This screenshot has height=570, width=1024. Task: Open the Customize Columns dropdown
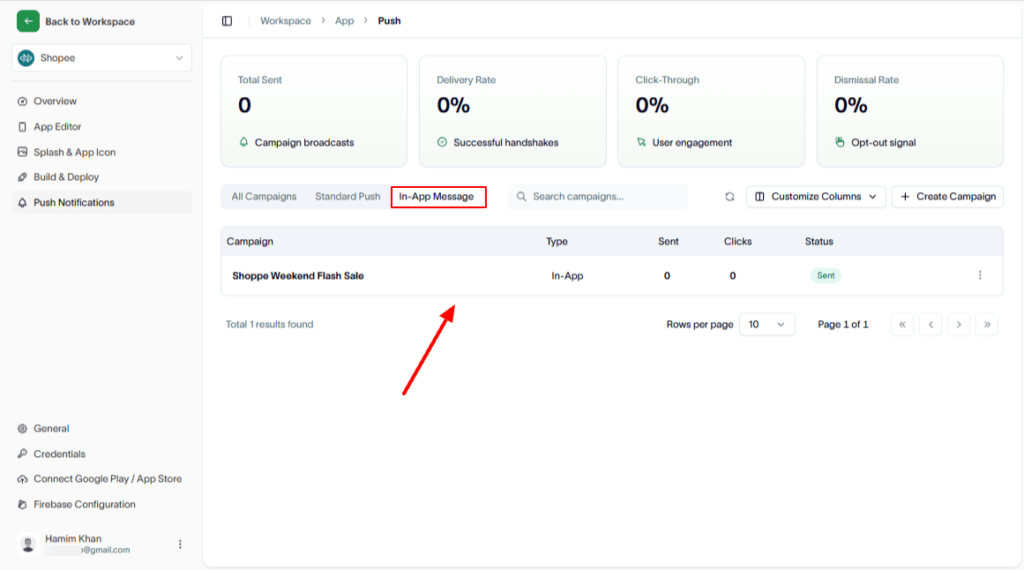tap(816, 197)
